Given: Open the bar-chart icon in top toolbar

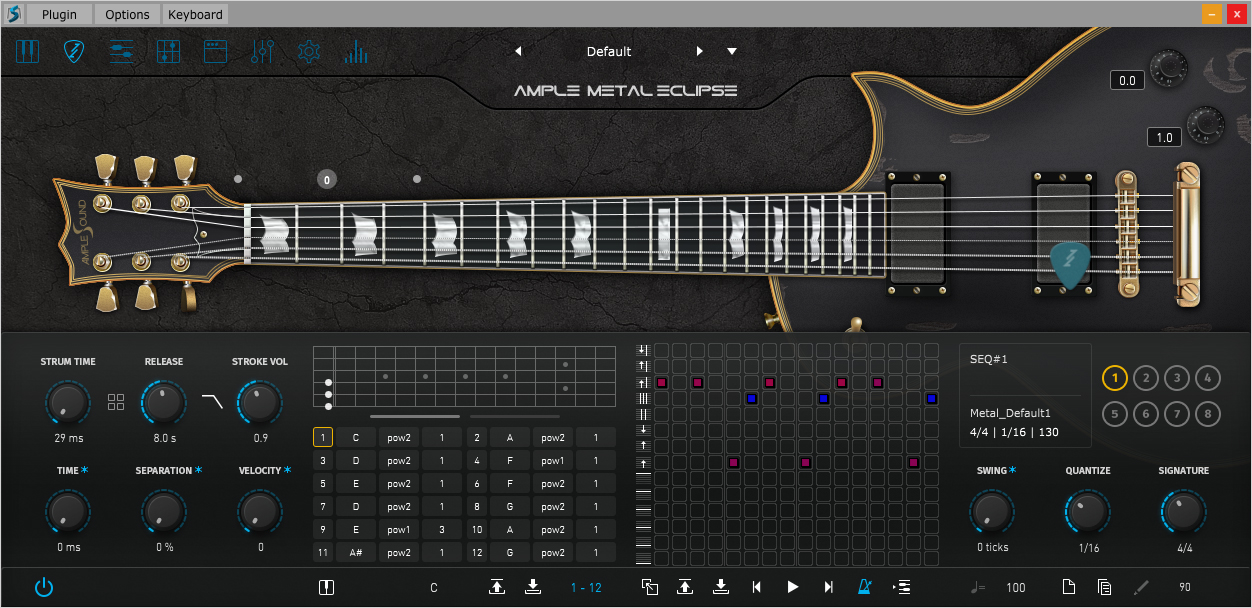Looking at the screenshot, I should click(x=356, y=52).
